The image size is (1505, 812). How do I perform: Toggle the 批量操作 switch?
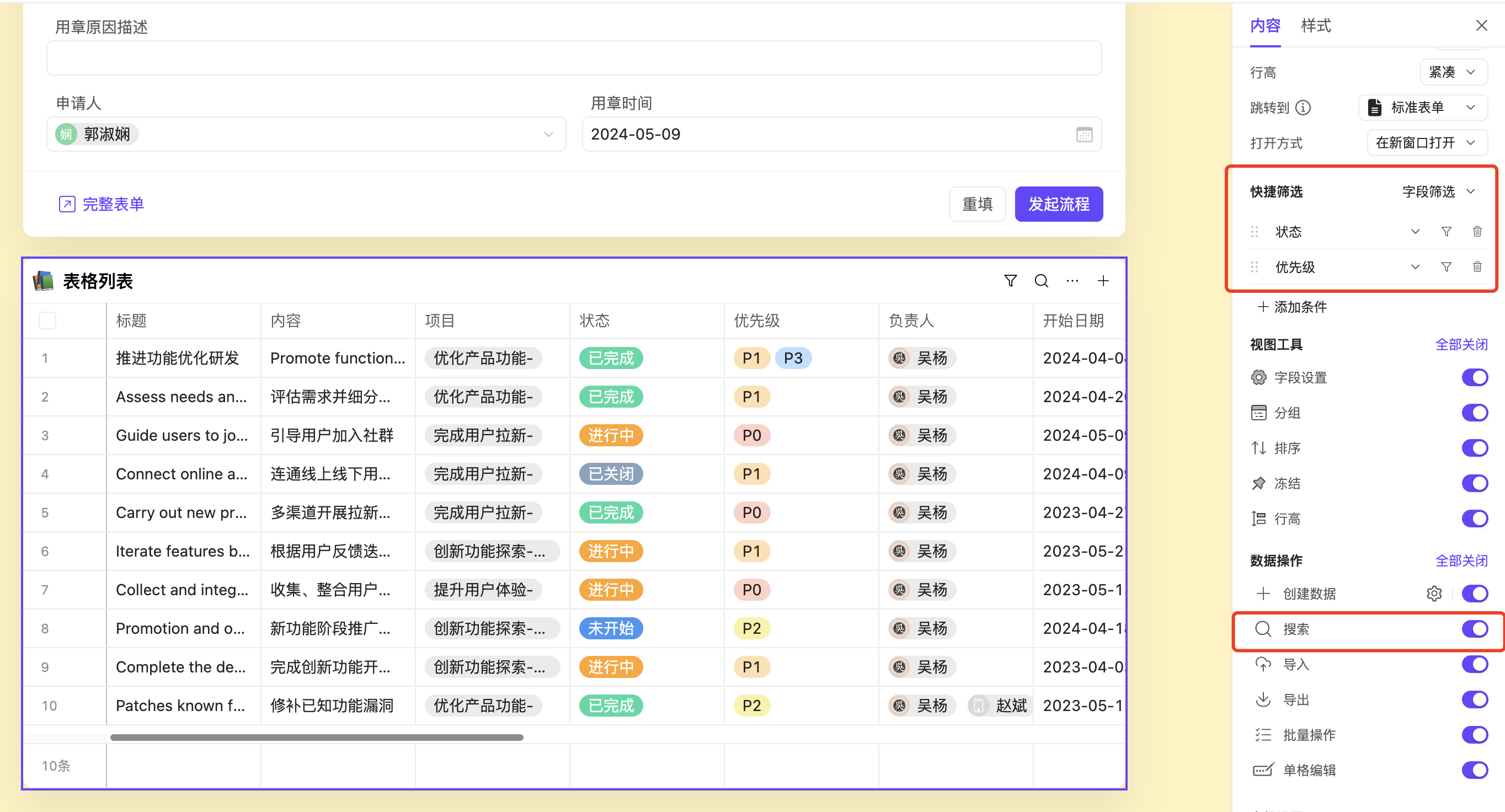pos(1475,735)
